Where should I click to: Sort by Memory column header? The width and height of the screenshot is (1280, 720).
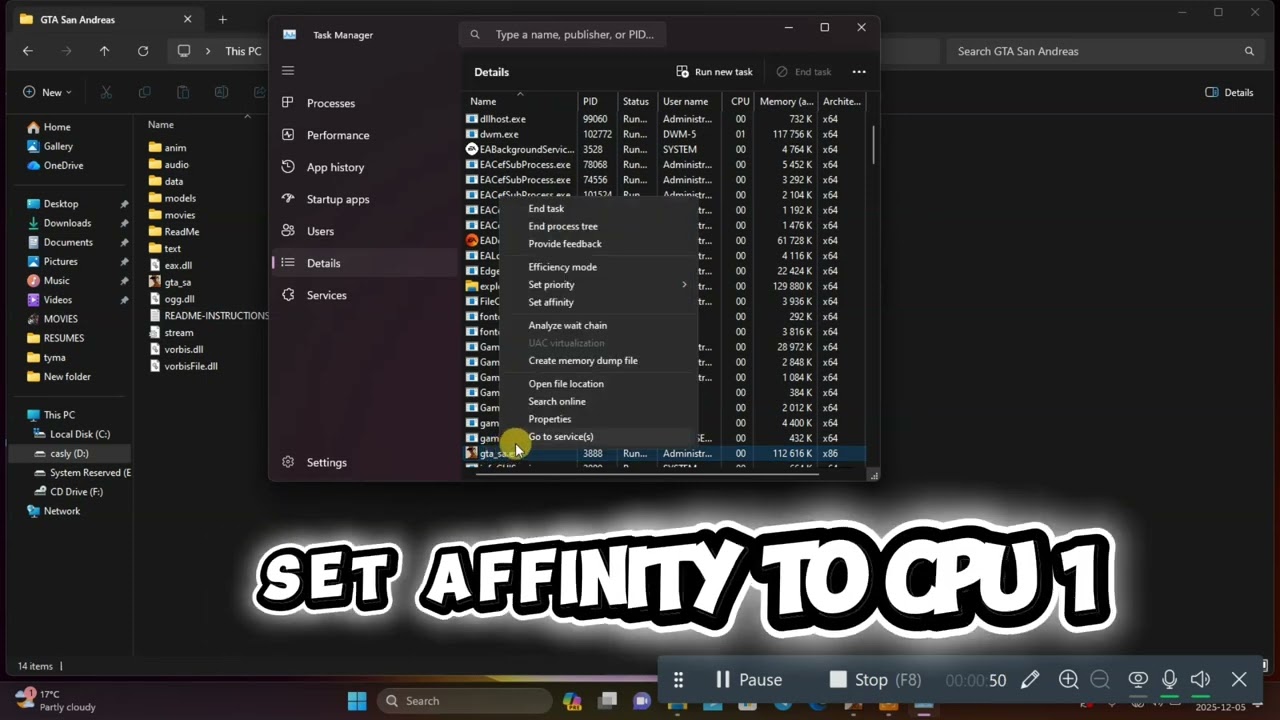tap(786, 101)
